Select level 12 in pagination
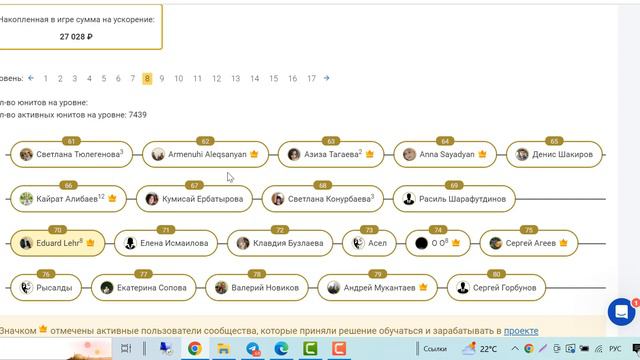 click(x=216, y=78)
